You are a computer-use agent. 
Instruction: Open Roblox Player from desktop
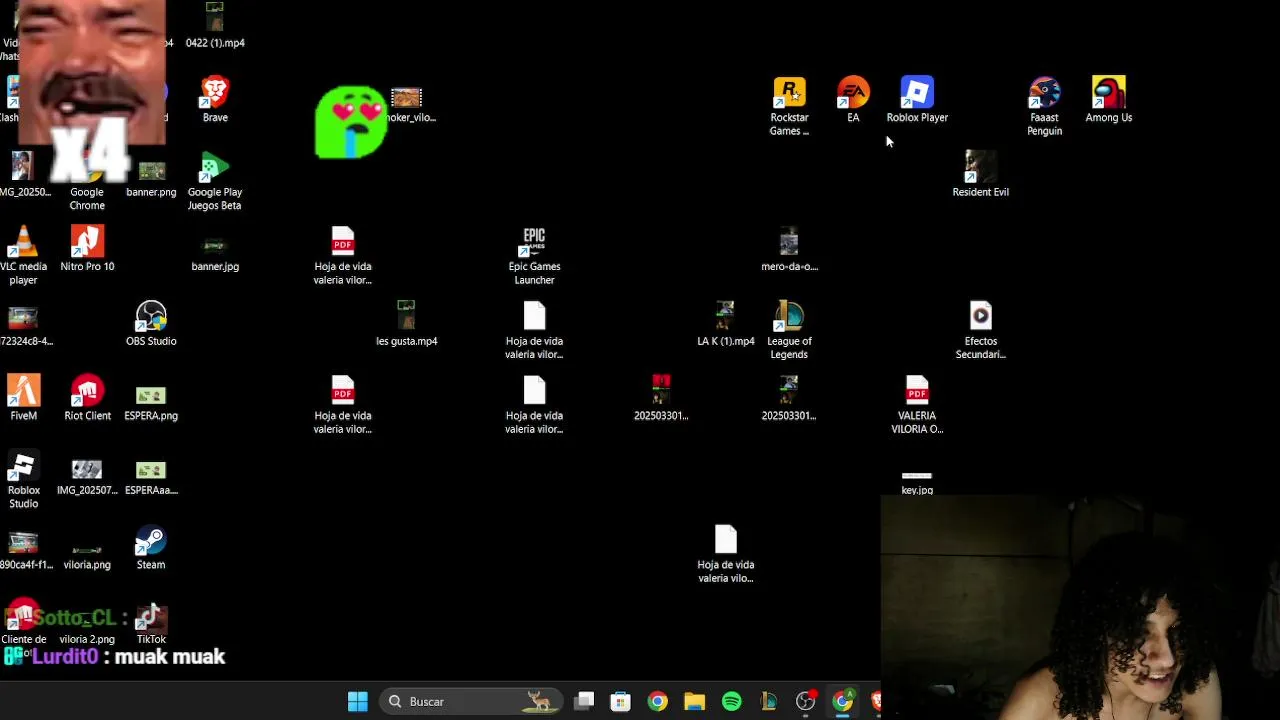[x=917, y=100]
